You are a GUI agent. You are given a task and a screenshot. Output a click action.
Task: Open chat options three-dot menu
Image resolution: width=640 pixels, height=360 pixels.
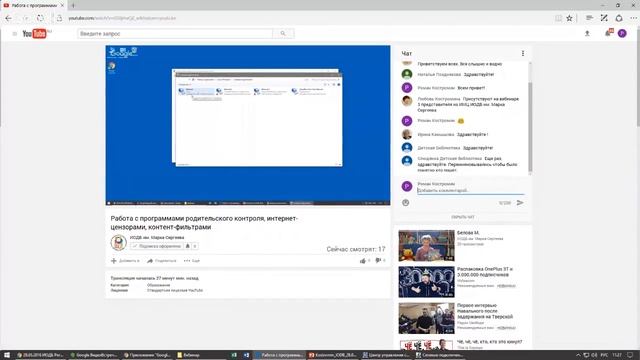(x=523, y=53)
